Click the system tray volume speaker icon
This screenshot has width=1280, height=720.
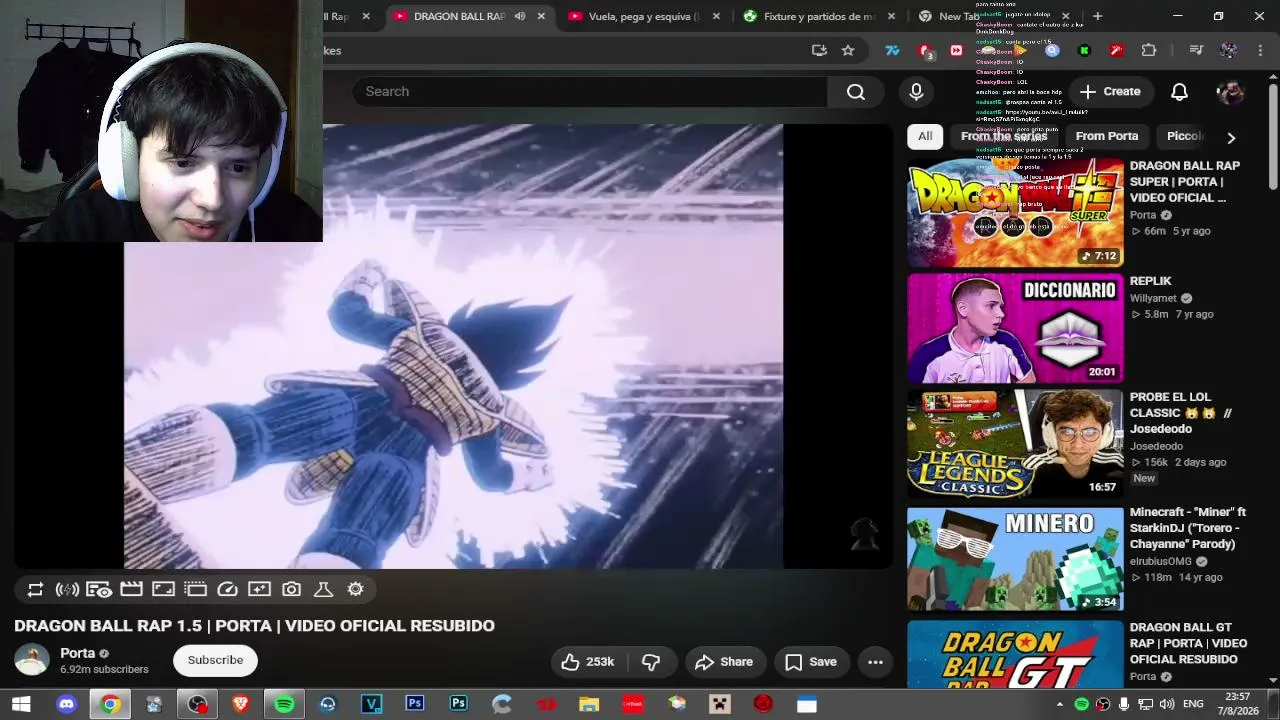pyautogui.click(x=1166, y=704)
